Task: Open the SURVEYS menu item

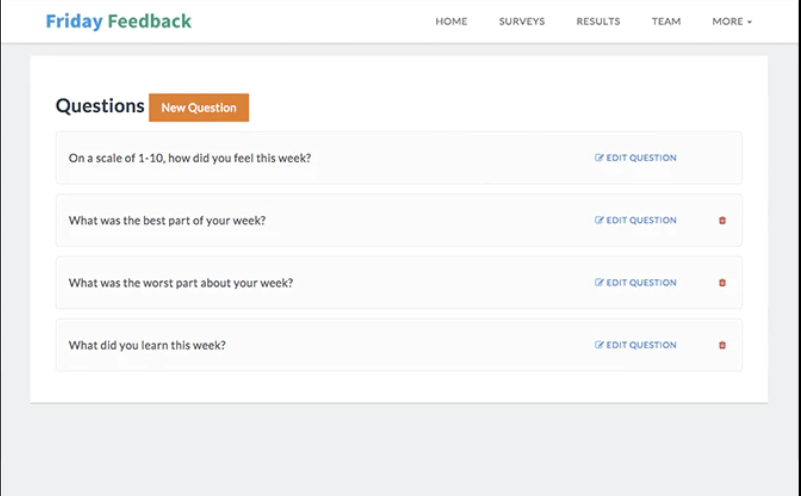Action: (522, 21)
